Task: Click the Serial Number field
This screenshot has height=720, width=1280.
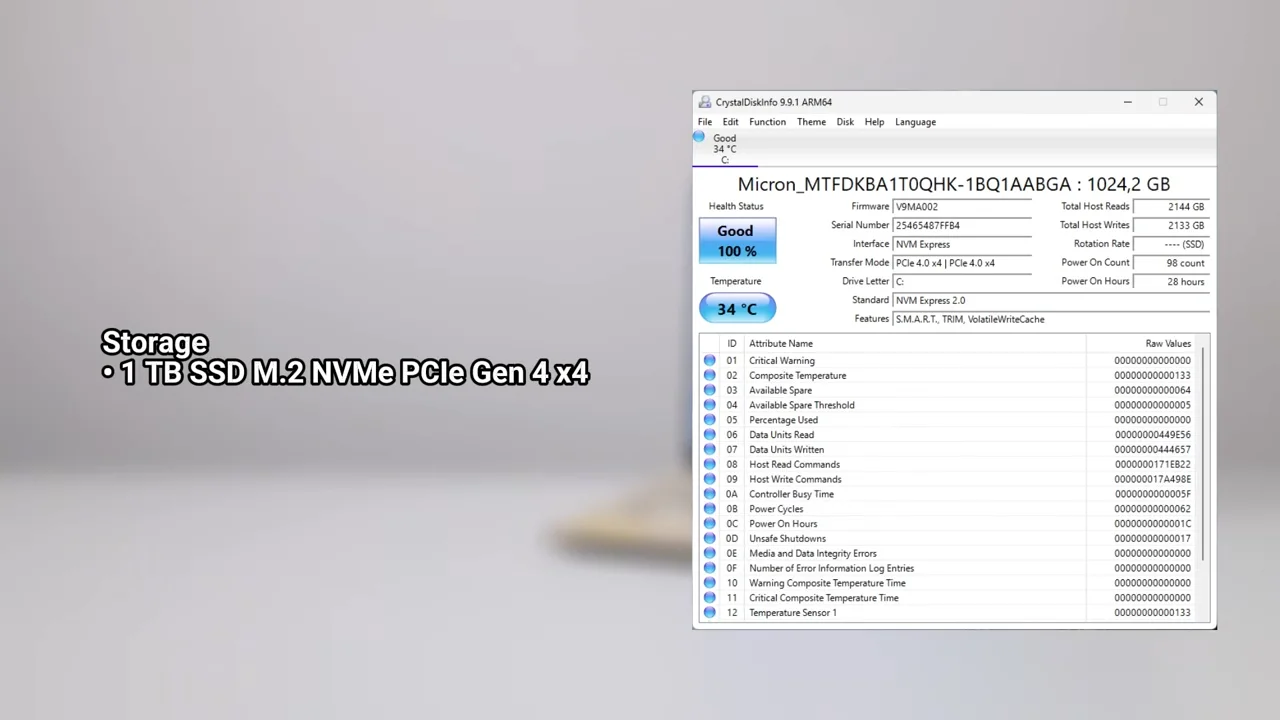Action: click(x=962, y=225)
